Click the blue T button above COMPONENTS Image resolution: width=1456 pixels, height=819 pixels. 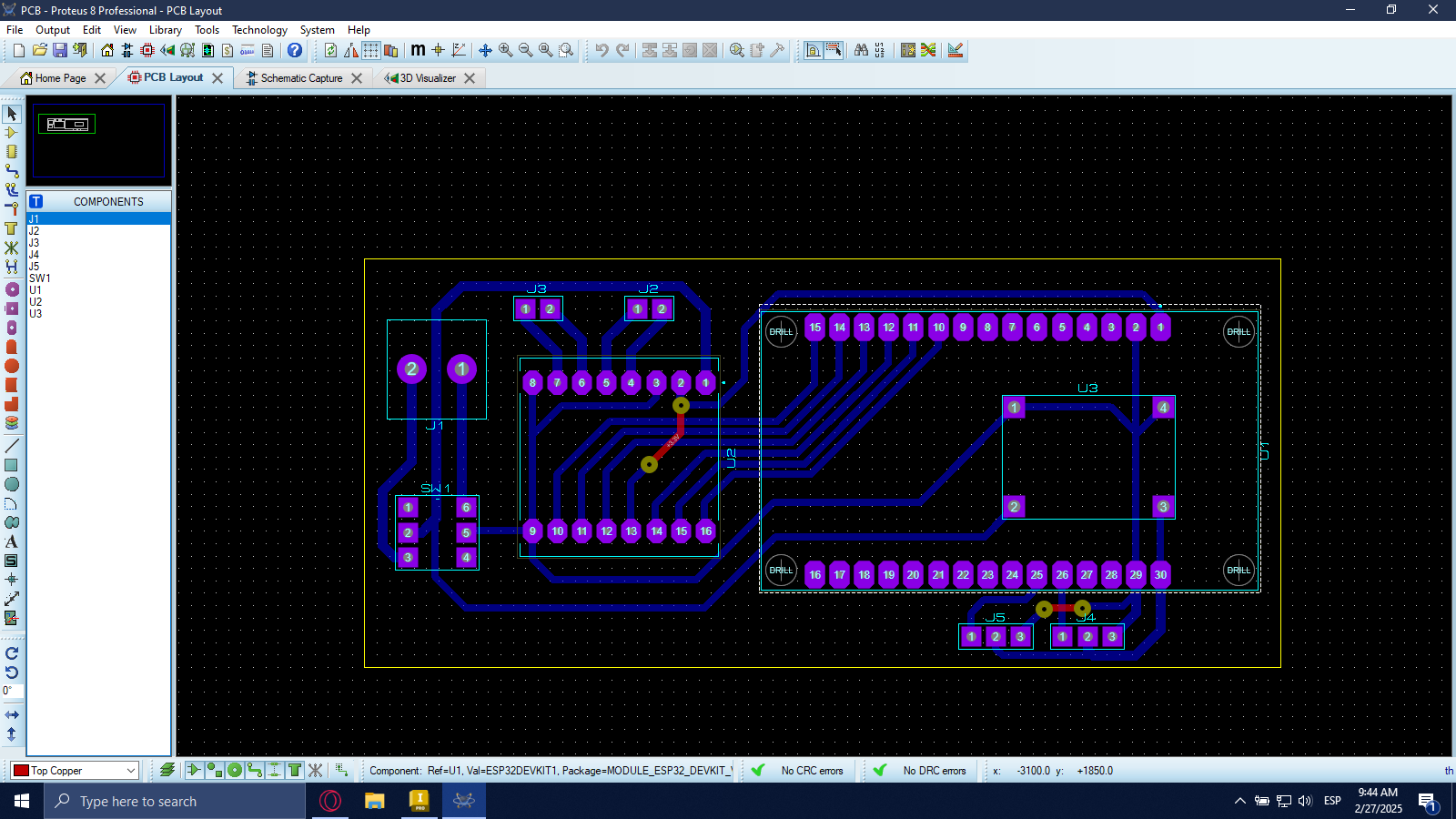pyautogui.click(x=36, y=201)
